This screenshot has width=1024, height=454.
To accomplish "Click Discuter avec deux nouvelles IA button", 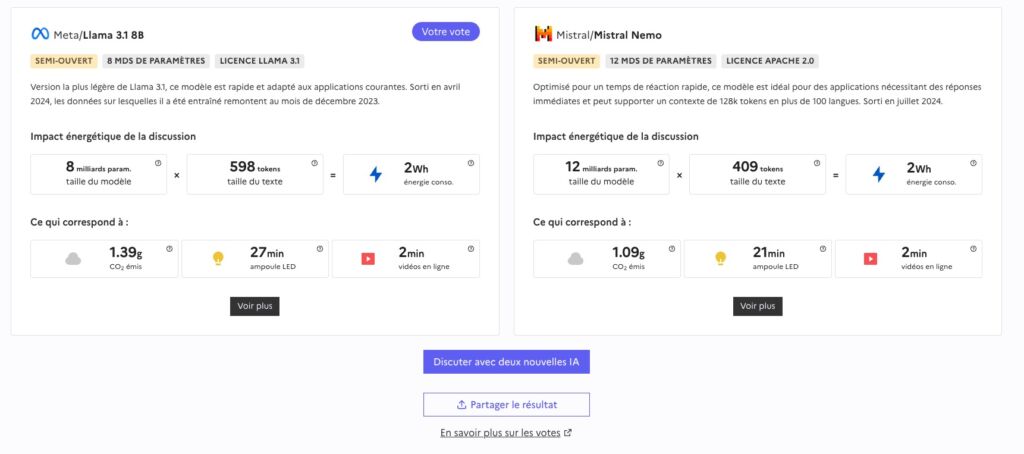I will tap(506, 361).
